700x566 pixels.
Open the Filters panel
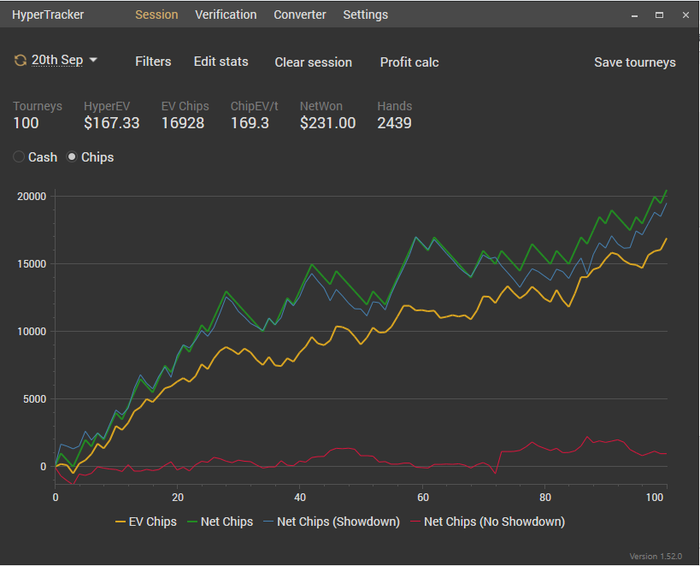pos(153,62)
